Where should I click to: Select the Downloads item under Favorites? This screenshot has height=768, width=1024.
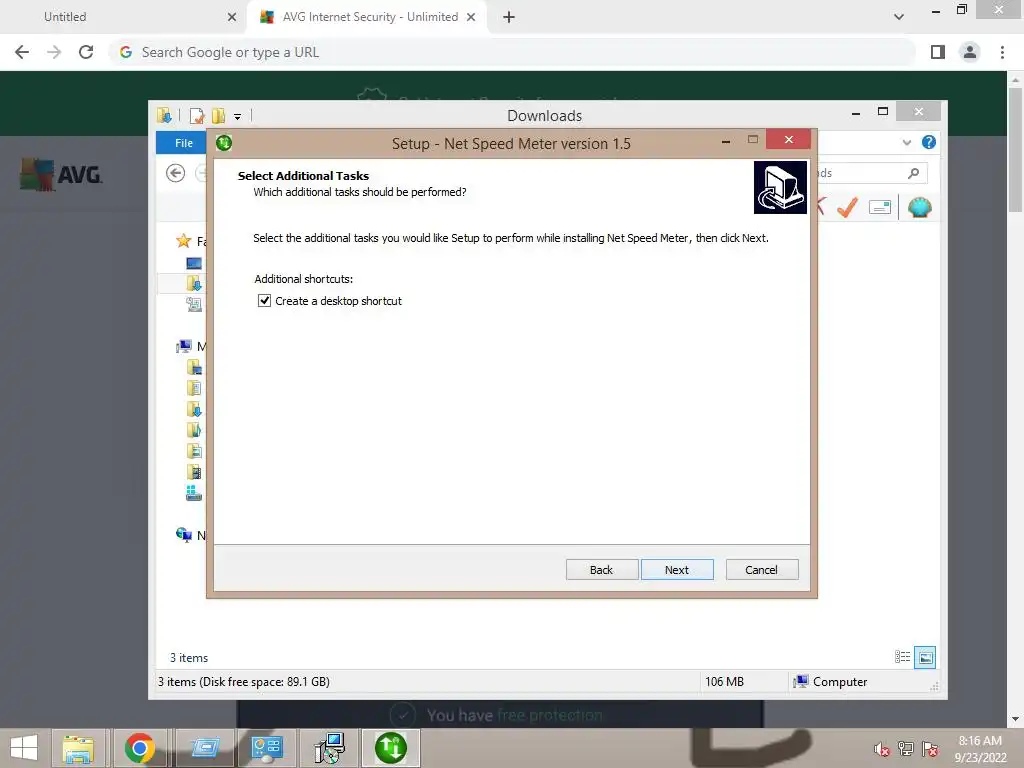pos(194,283)
